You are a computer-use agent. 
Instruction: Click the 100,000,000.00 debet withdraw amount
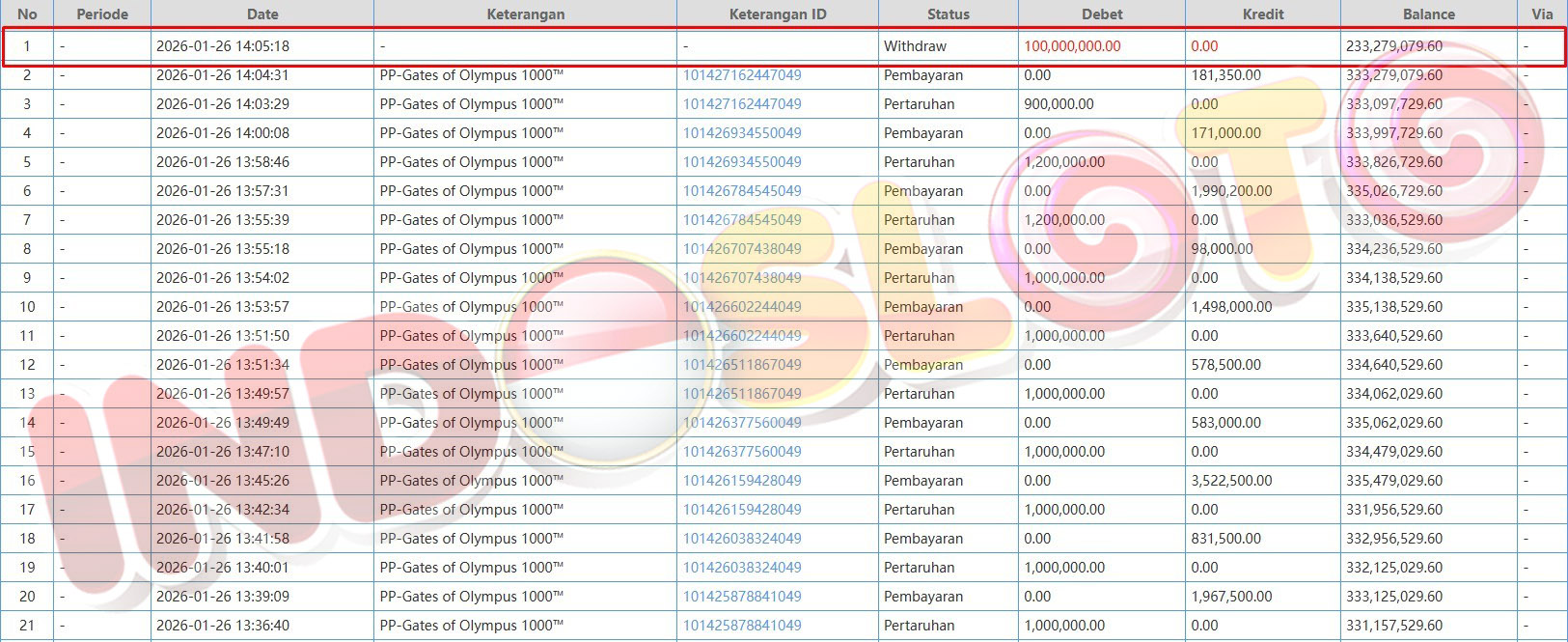[x=1072, y=46]
